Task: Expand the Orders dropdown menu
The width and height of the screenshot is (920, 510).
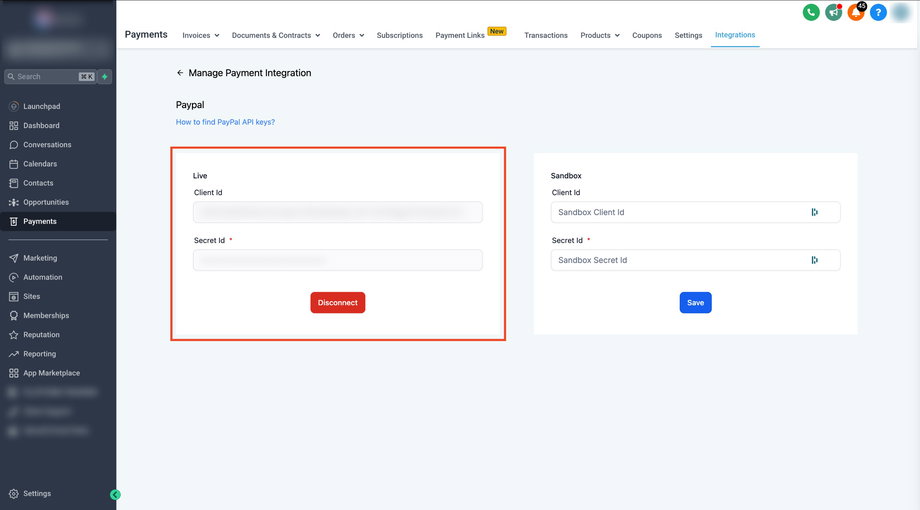Action: coord(348,35)
